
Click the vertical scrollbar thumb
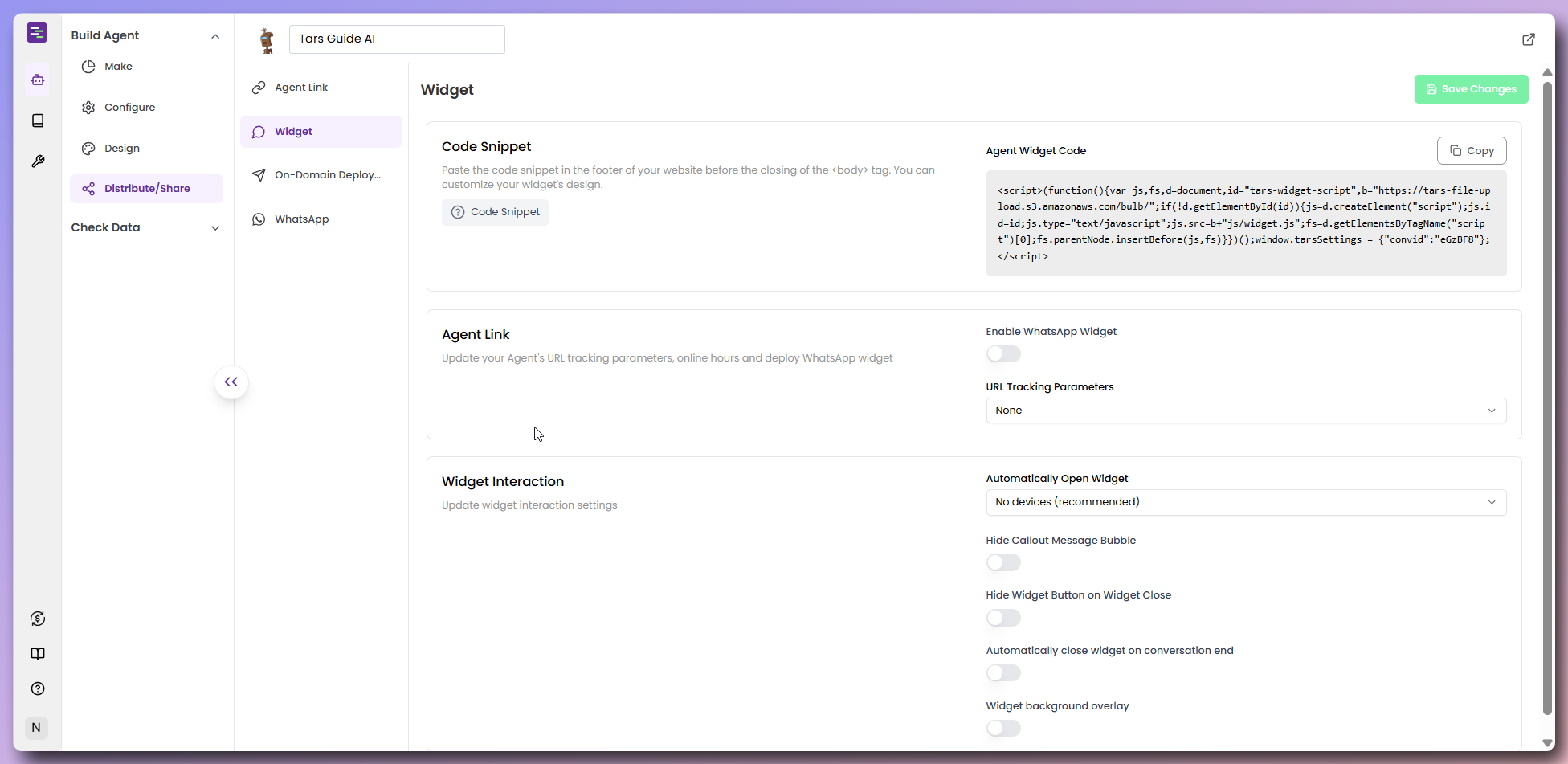tap(1547, 397)
